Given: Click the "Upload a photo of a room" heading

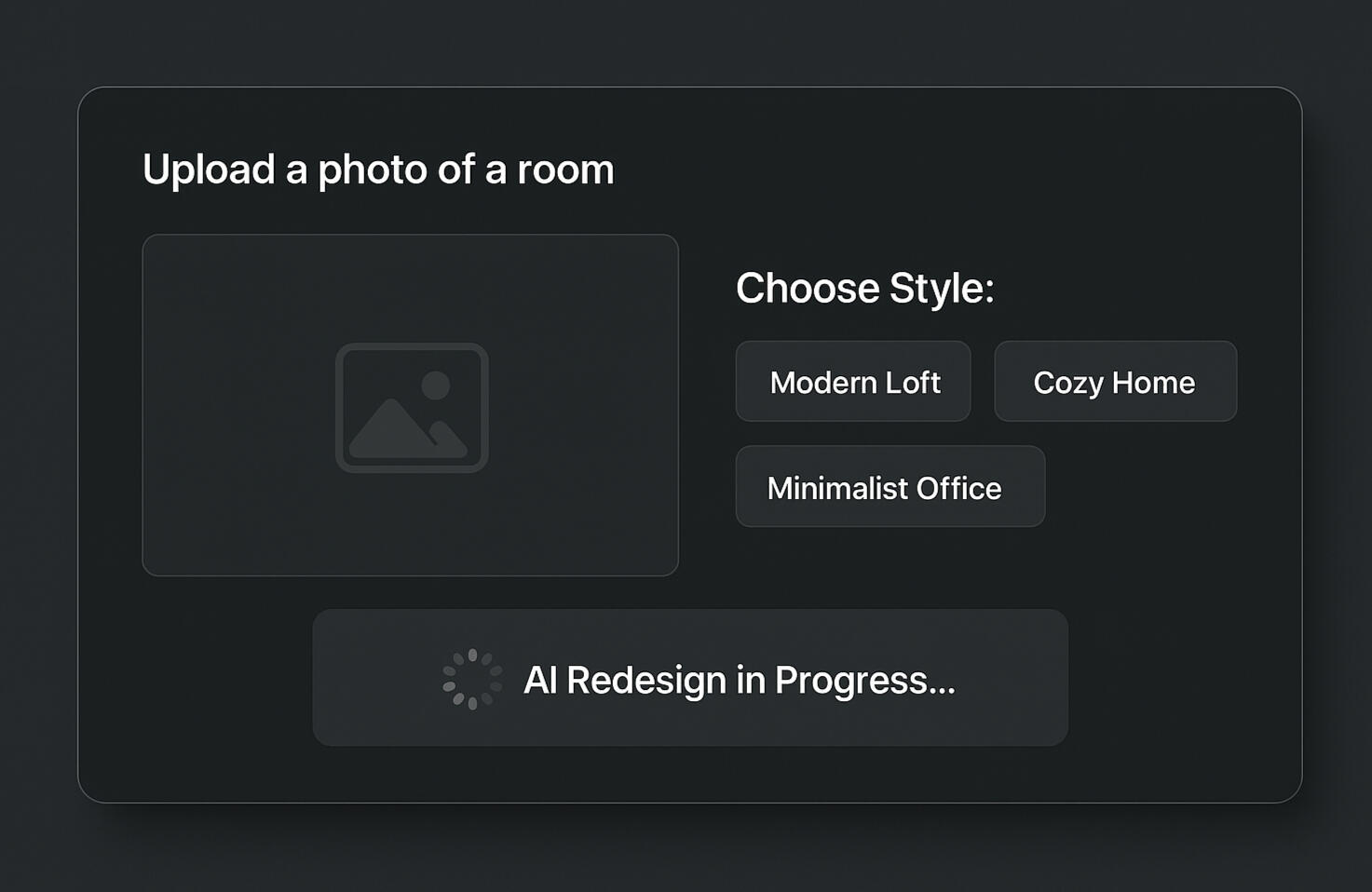Looking at the screenshot, I should pyautogui.click(x=378, y=169).
